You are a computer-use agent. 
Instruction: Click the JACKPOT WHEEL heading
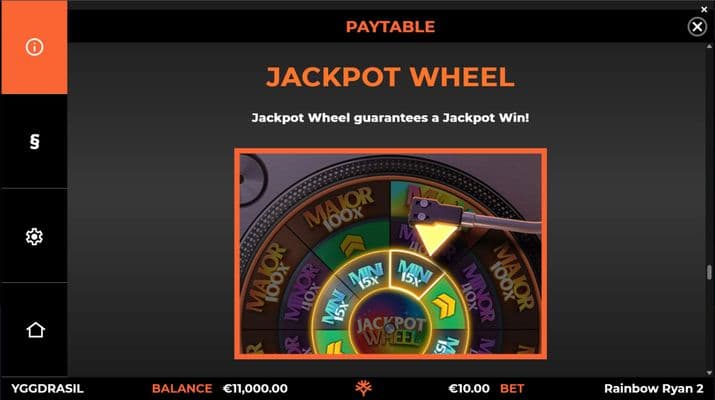pos(390,77)
